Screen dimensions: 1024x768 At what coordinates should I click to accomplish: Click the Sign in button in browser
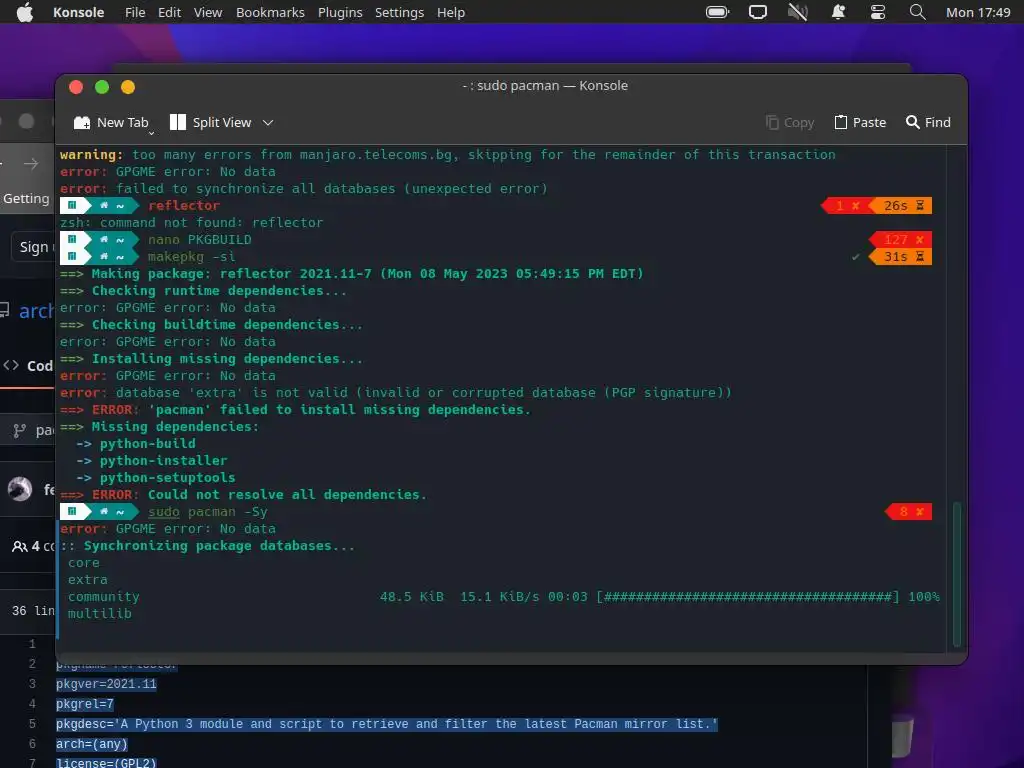[x=33, y=247]
